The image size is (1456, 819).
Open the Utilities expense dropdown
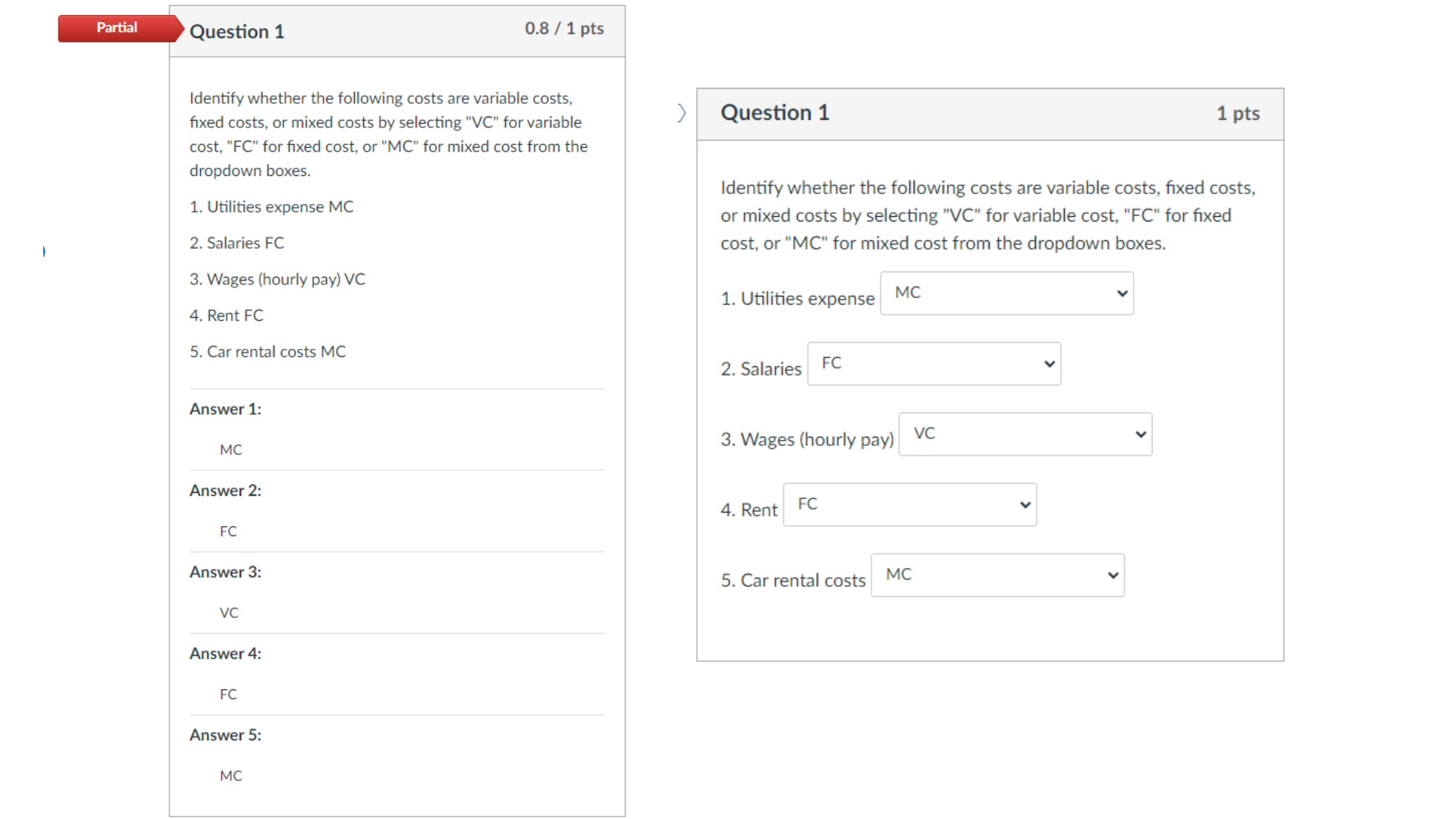1006,293
